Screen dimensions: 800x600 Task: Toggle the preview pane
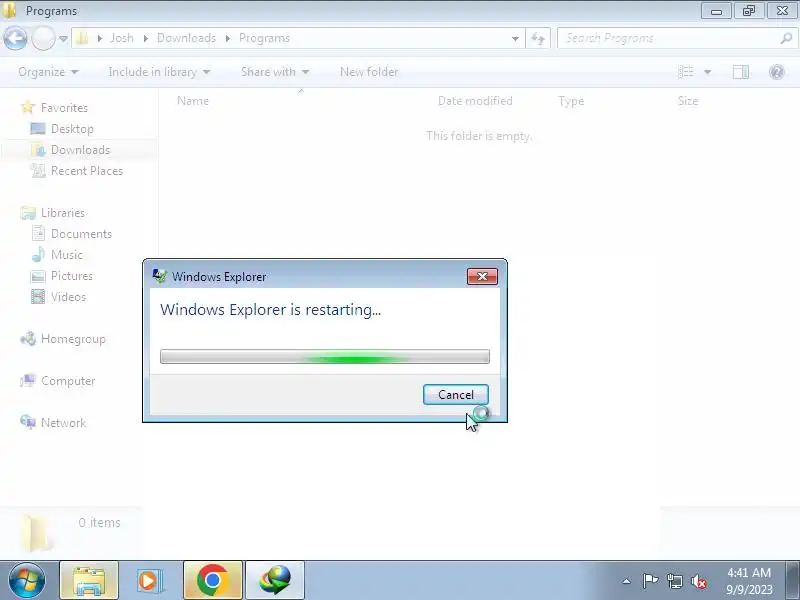741,72
